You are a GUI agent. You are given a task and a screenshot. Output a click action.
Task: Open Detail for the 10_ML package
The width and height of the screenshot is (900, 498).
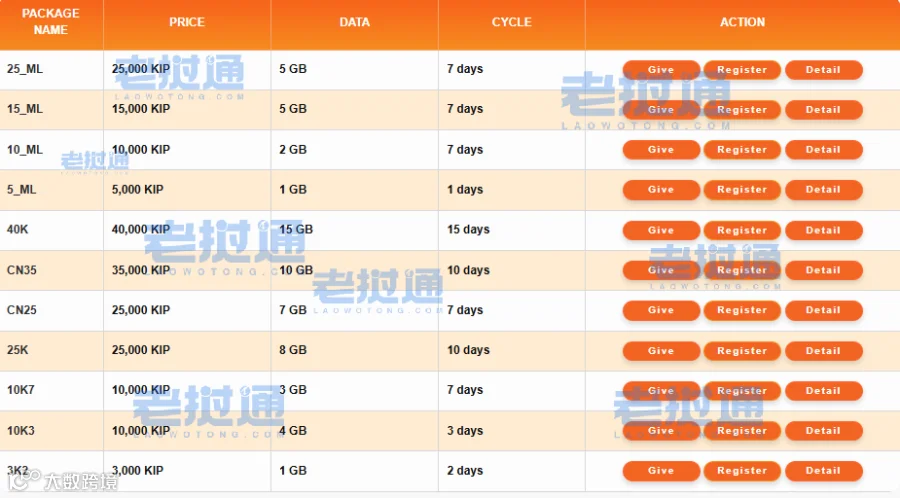tap(823, 150)
